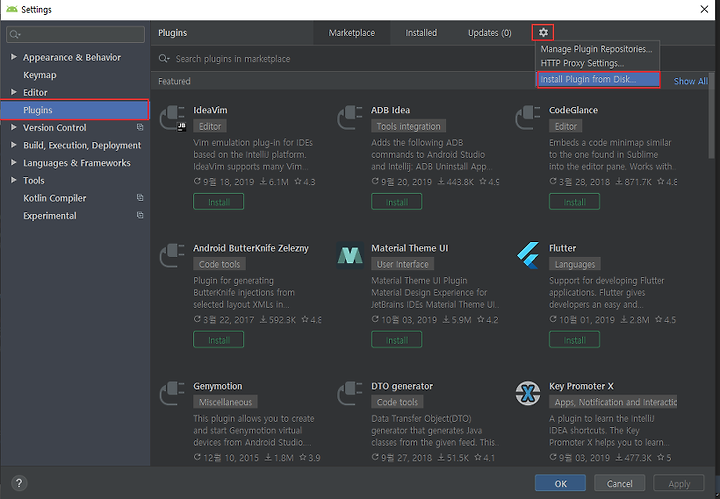720x499 pixels.
Task: Click the Flutter logo icon
Action: (528, 256)
